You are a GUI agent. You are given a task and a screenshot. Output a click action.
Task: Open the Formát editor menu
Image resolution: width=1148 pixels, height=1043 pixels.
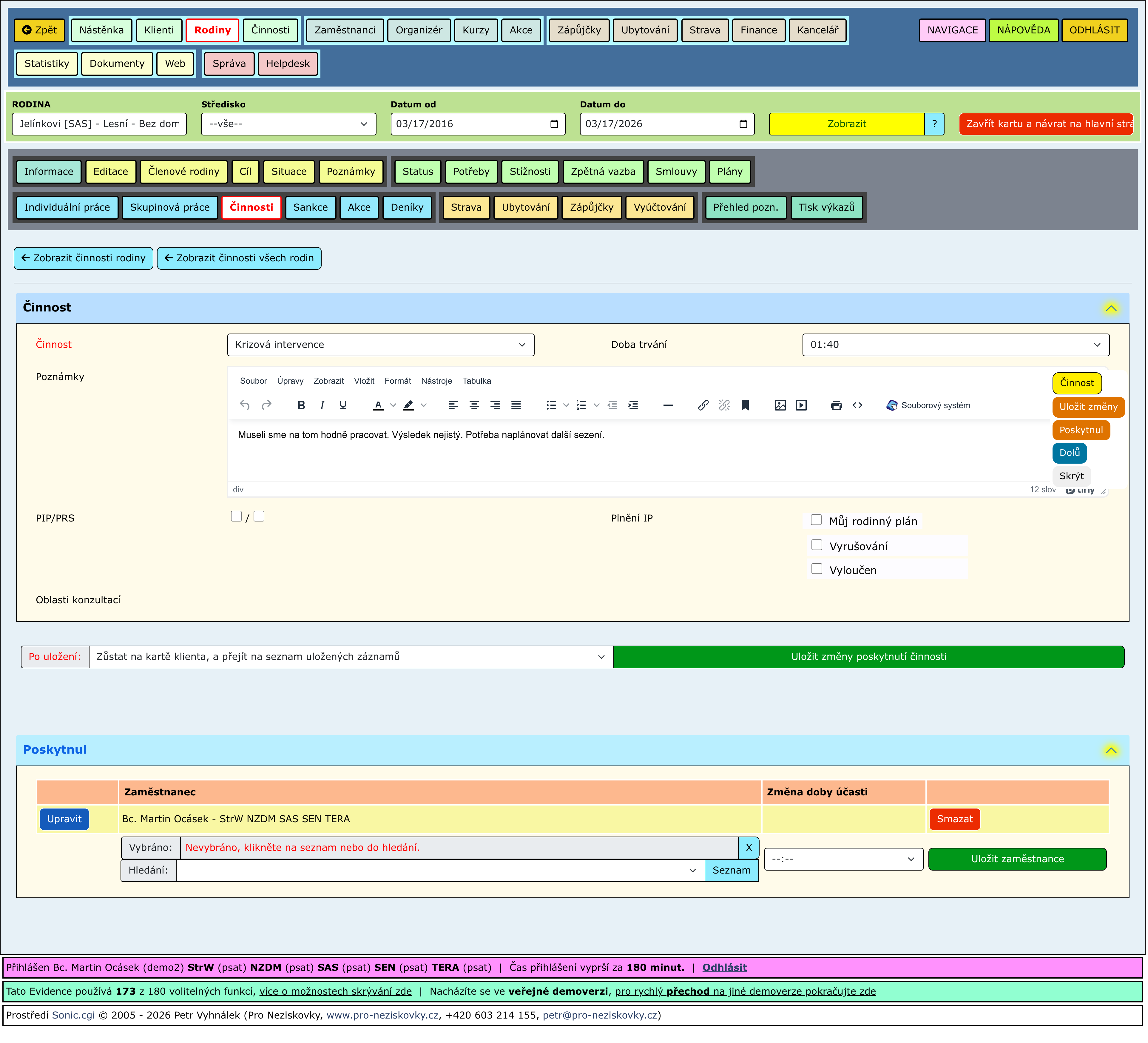tap(397, 381)
